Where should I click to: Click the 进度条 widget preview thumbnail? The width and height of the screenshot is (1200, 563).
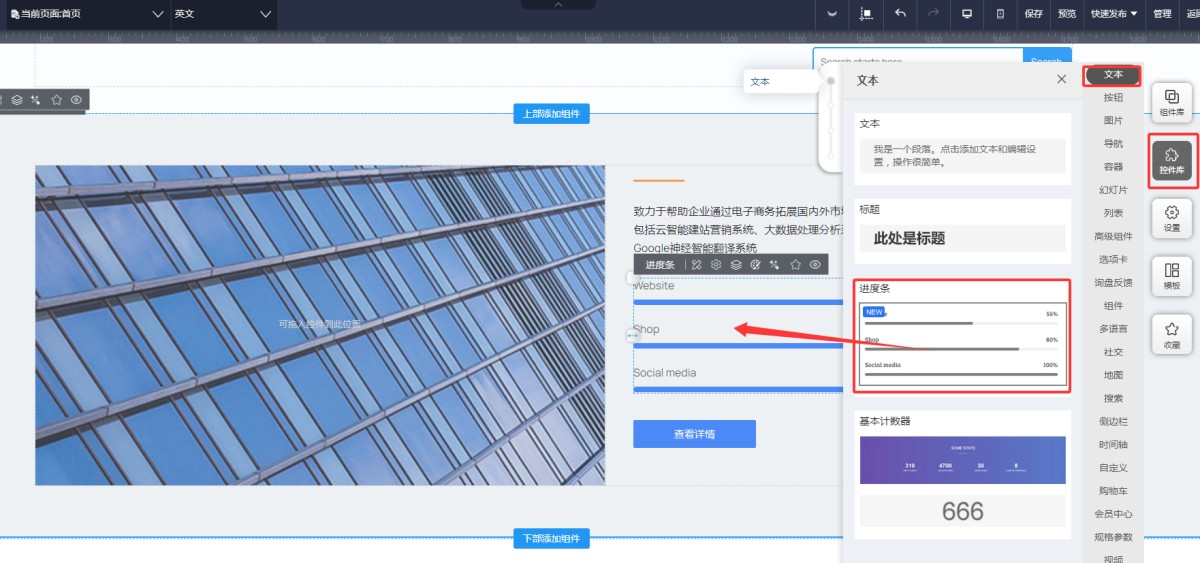click(963, 345)
